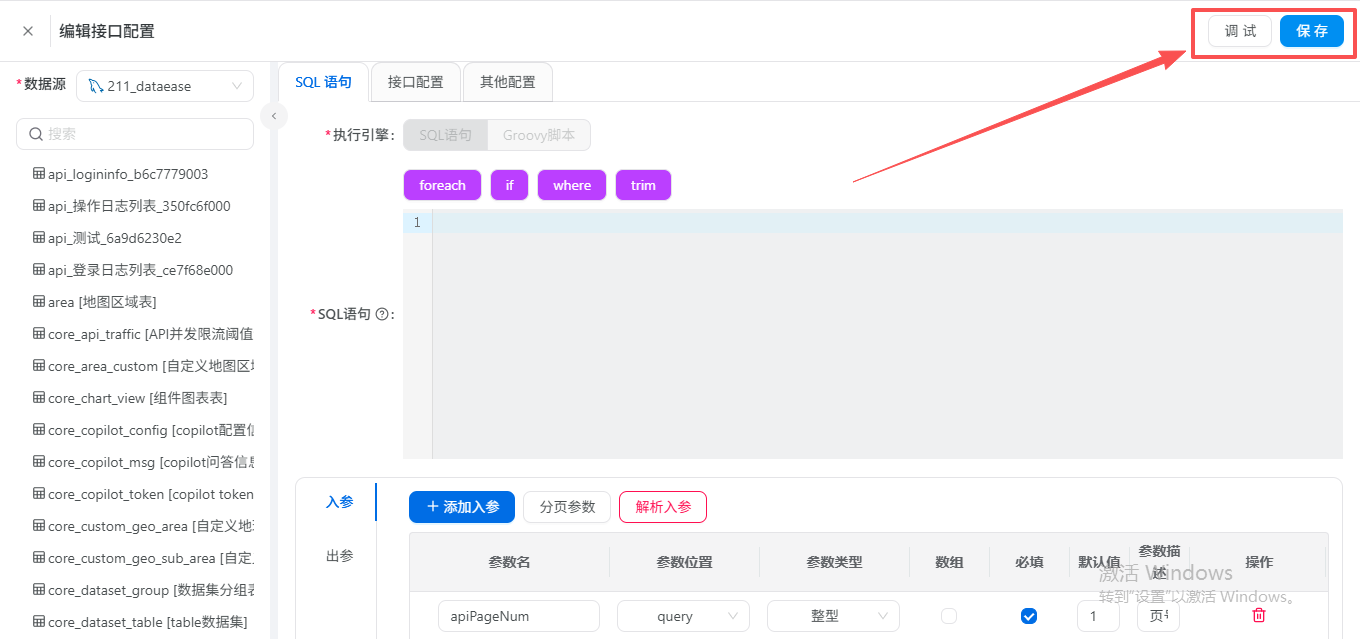The image size is (1360, 641).
Task: Click the table icon of core_copilot_msg
Action: [39, 462]
